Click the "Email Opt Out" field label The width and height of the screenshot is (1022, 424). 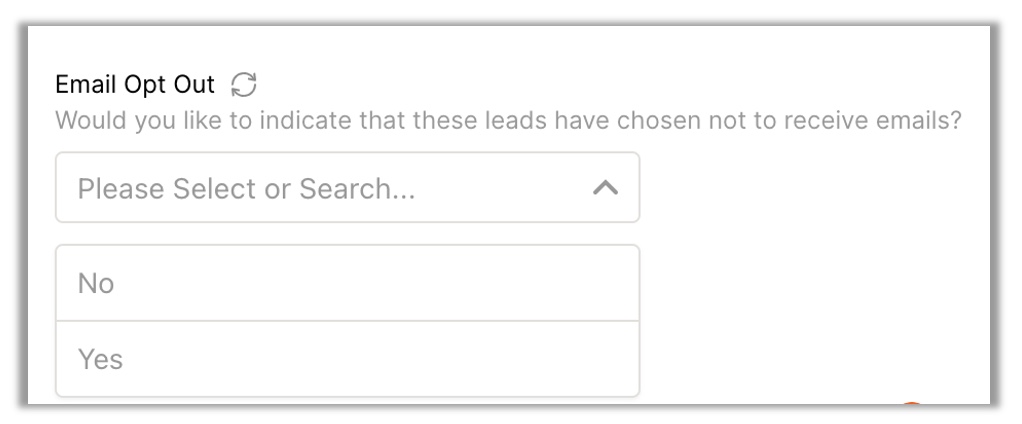134,82
